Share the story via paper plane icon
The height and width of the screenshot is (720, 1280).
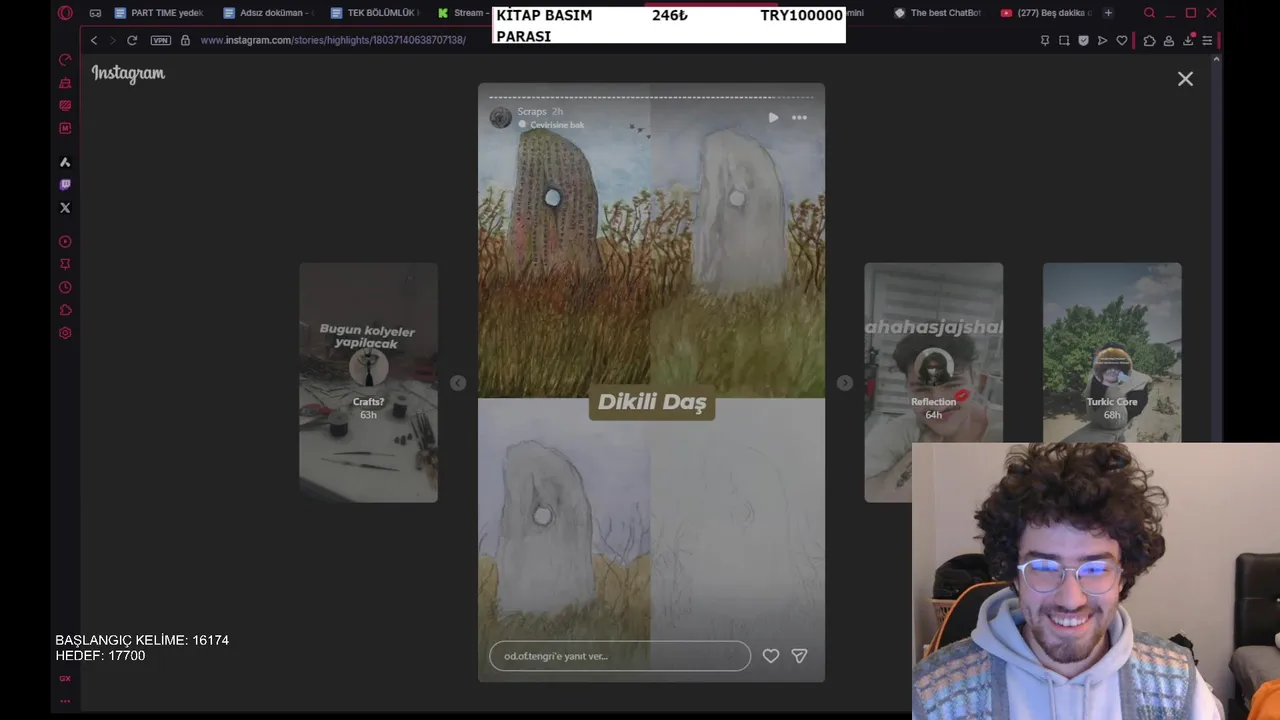pos(799,656)
